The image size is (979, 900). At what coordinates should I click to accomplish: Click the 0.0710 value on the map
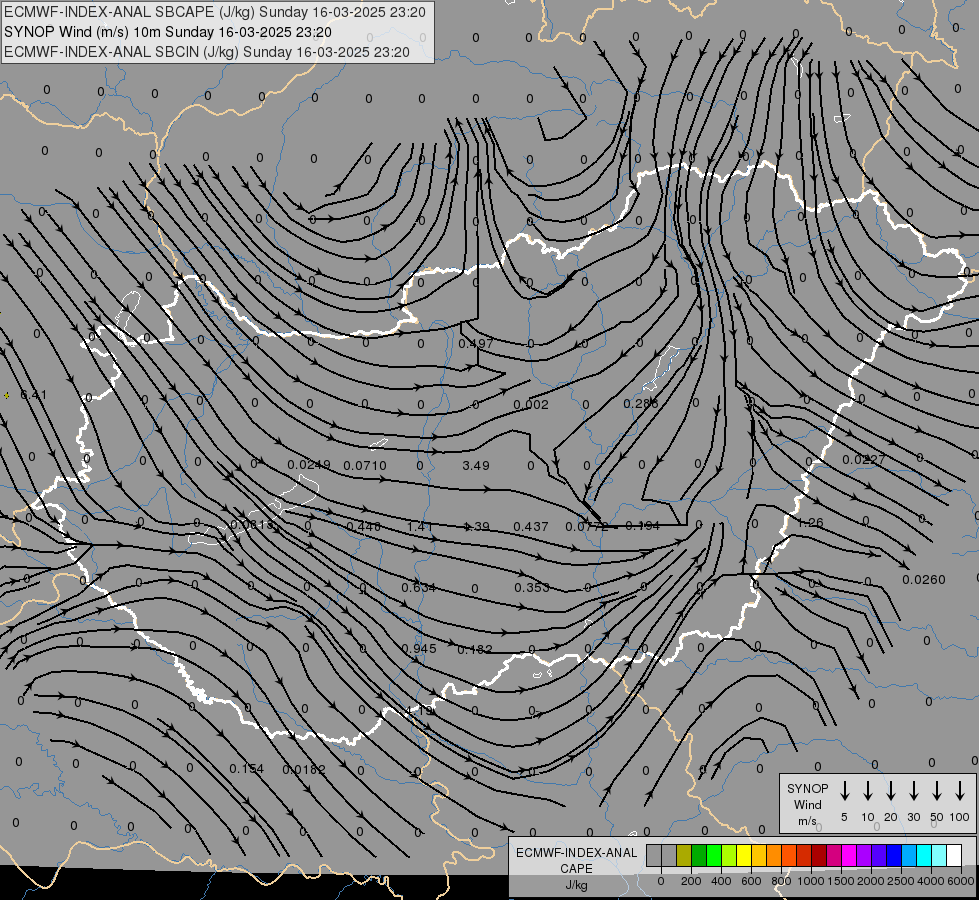point(365,465)
